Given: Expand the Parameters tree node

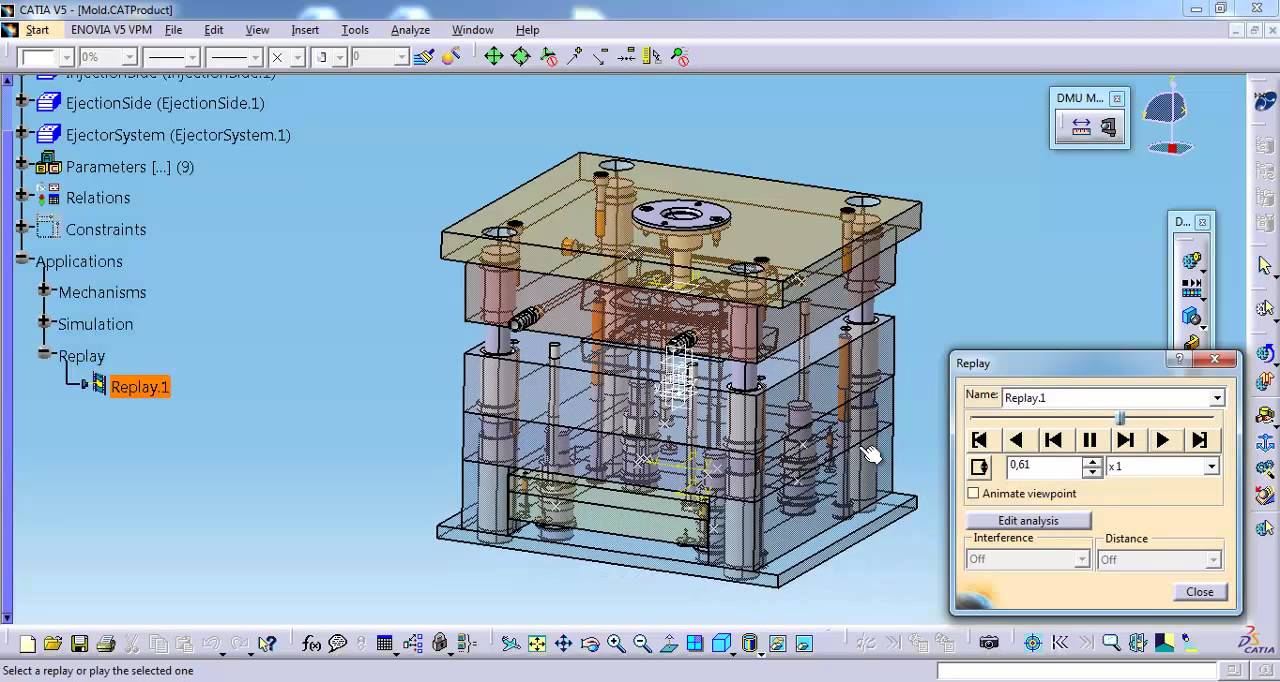Looking at the screenshot, I should point(22,166).
